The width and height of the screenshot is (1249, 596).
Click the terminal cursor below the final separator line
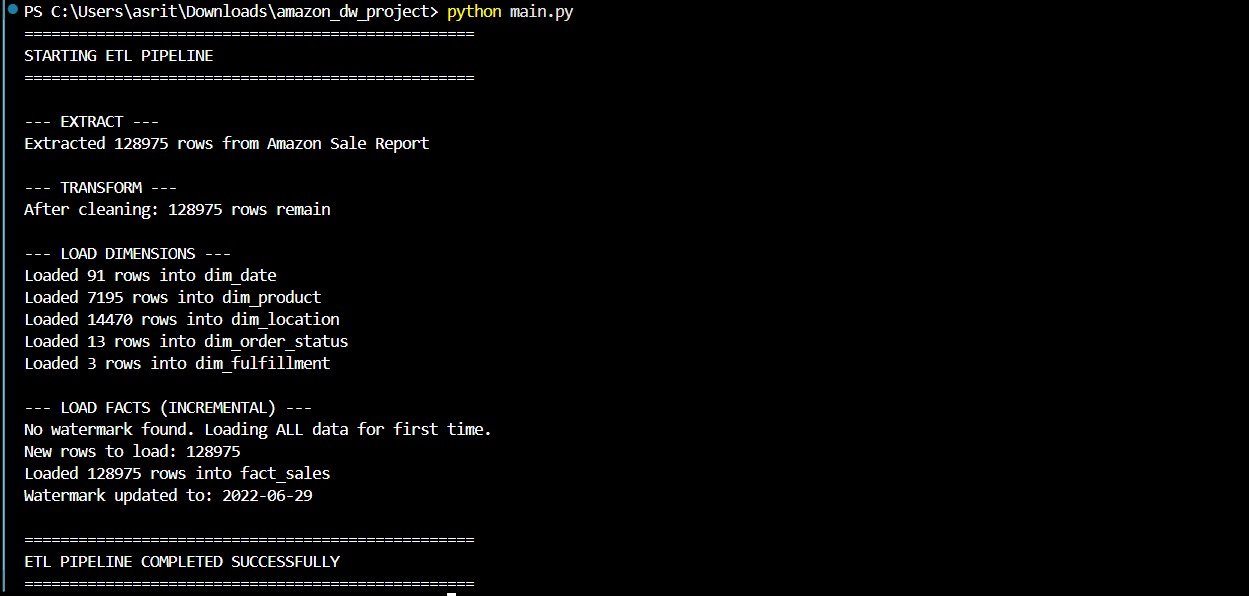[x=451, y=594]
